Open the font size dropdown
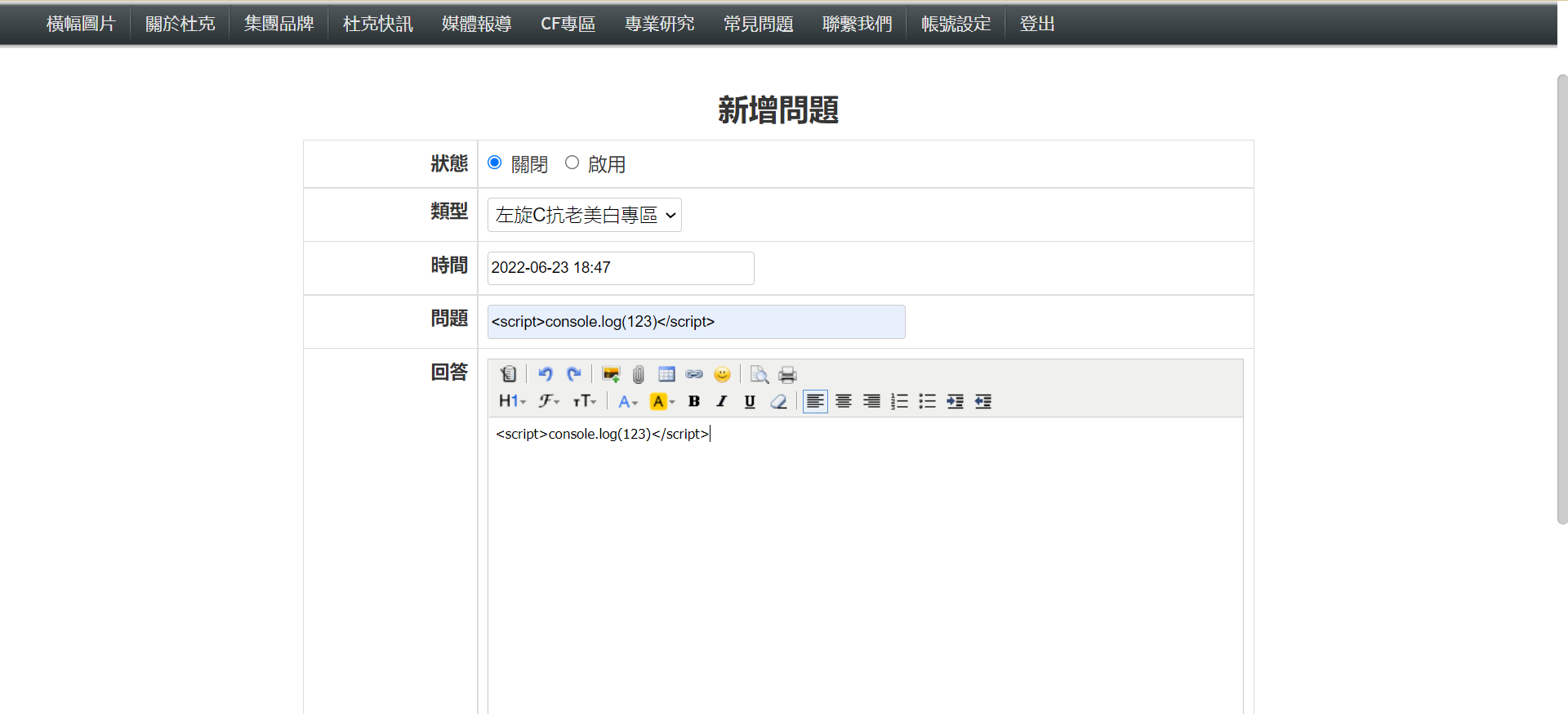This screenshot has height=714, width=1568. click(585, 401)
